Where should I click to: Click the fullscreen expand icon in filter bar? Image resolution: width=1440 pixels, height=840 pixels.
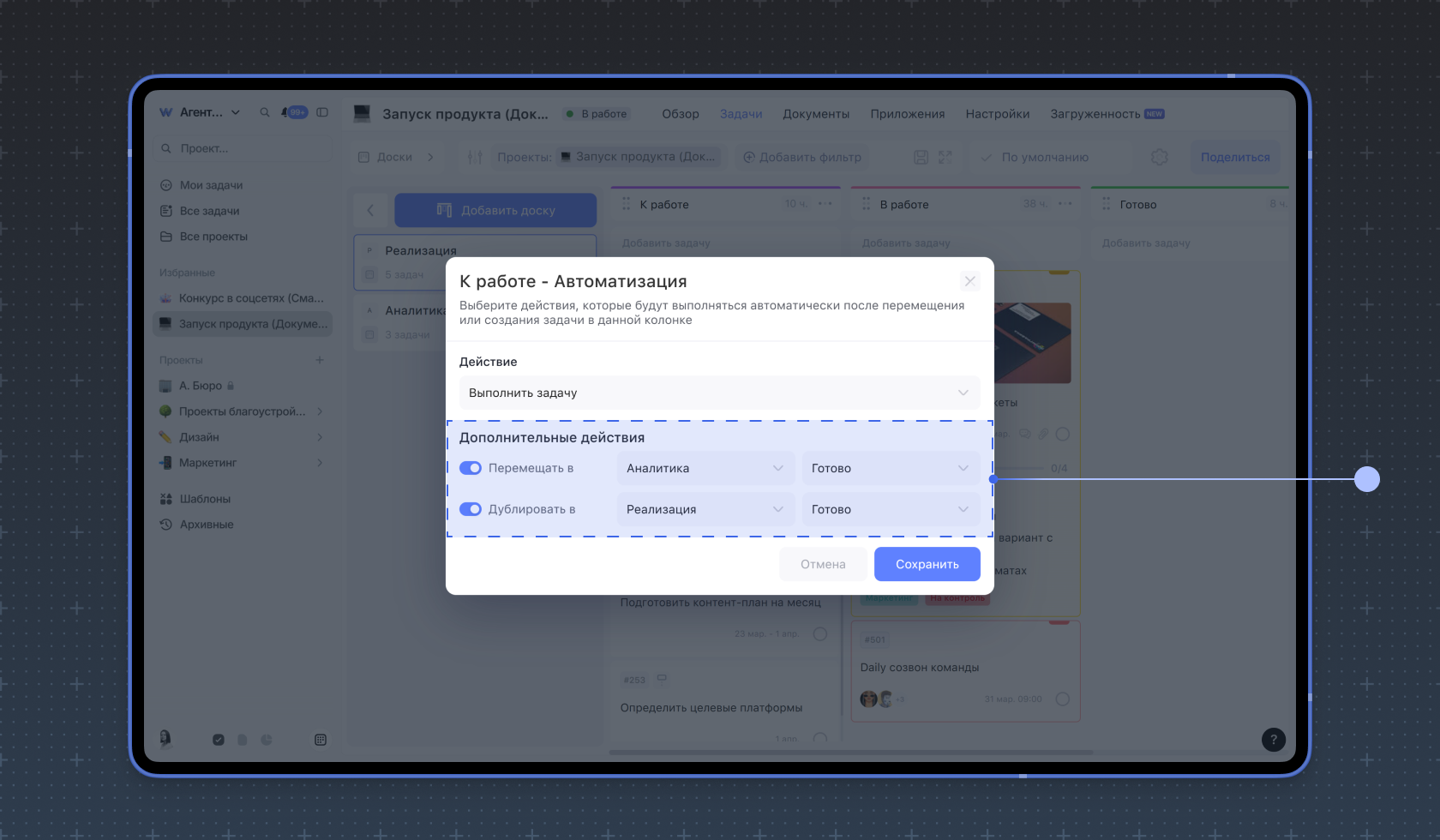point(945,157)
